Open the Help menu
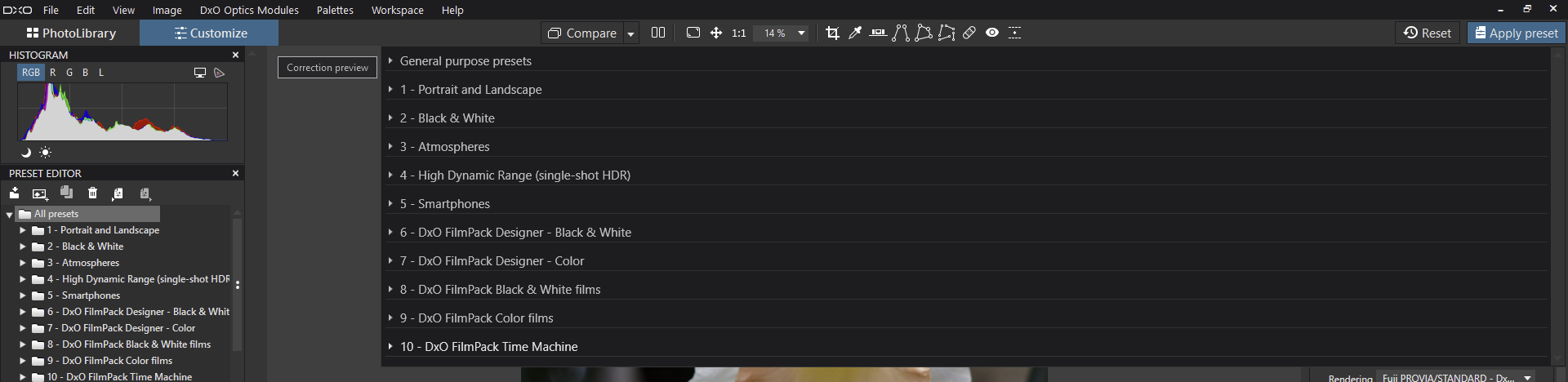Viewport: 1568px width, 382px height. tap(452, 10)
